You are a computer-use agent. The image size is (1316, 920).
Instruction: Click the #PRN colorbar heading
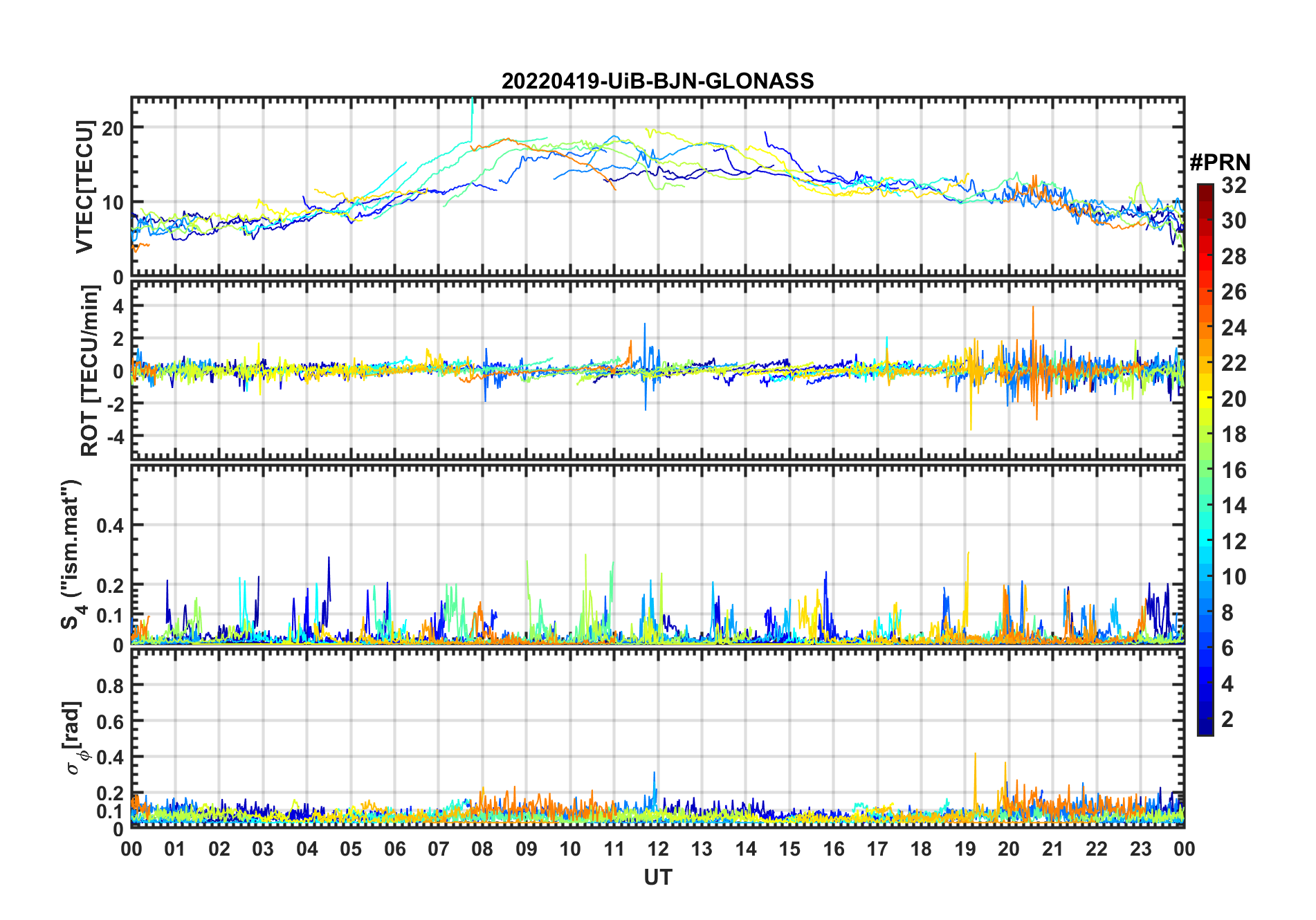[1220, 163]
